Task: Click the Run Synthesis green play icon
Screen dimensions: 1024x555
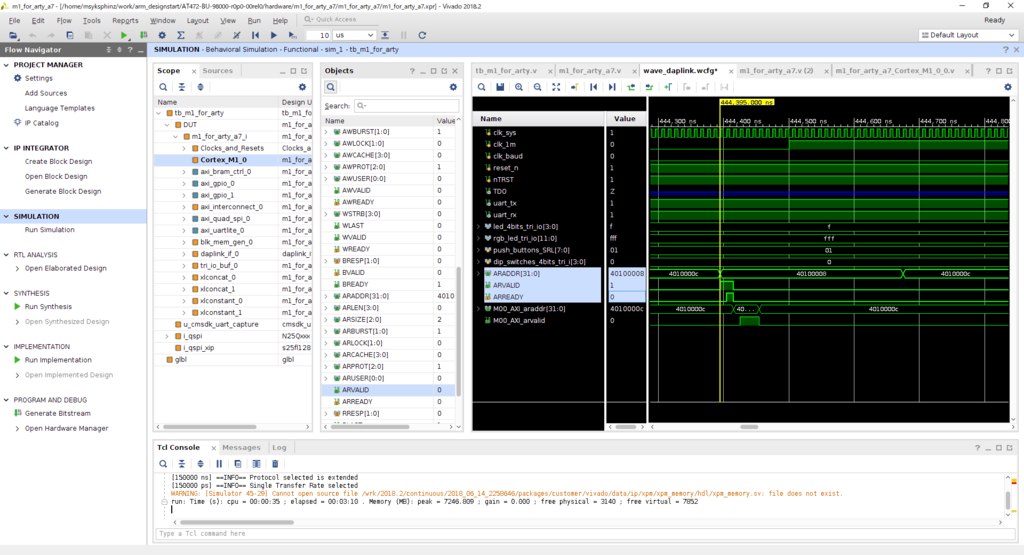Action: coord(18,306)
